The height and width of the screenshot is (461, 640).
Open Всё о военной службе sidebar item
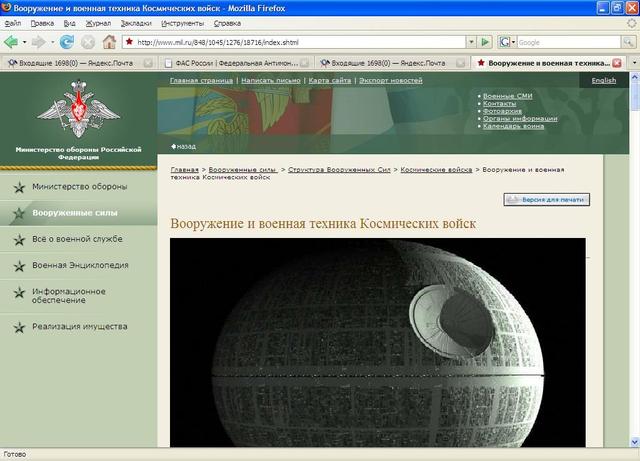coord(77,239)
